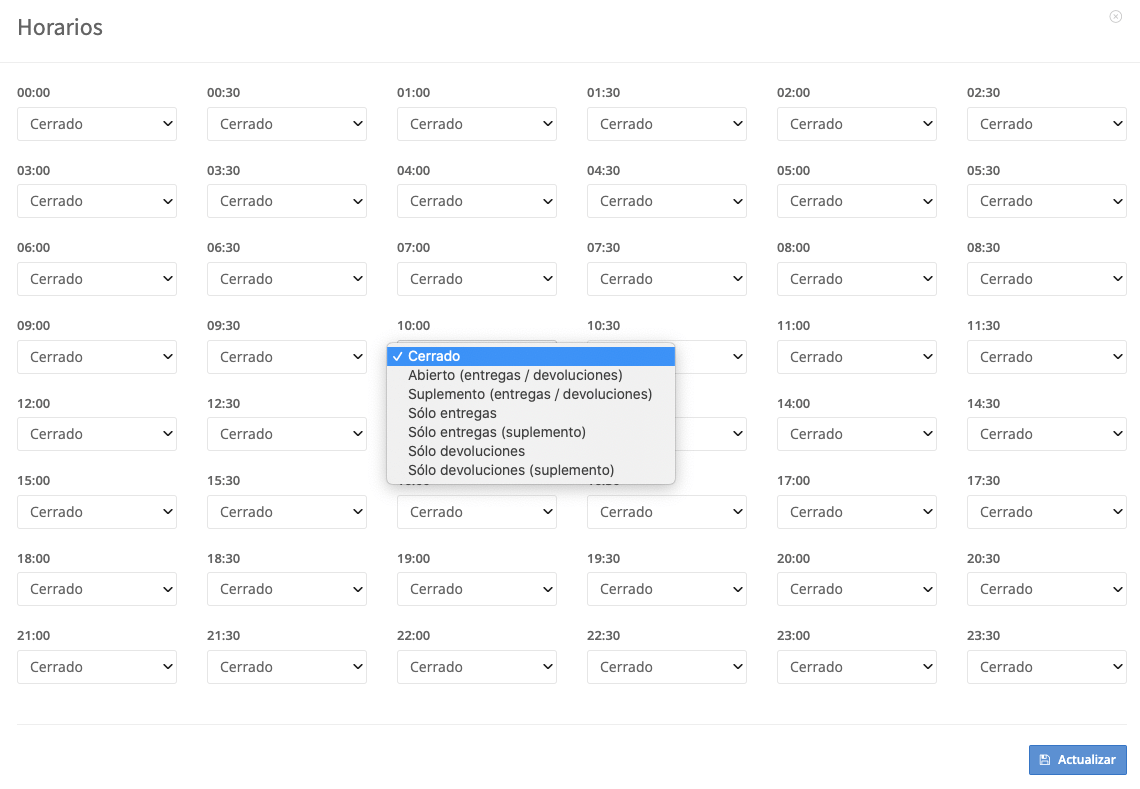Open the 07:30 schedule dropdown
The height and width of the screenshot is (789, 1140).
pyautogui.click(x=667, y=279)
